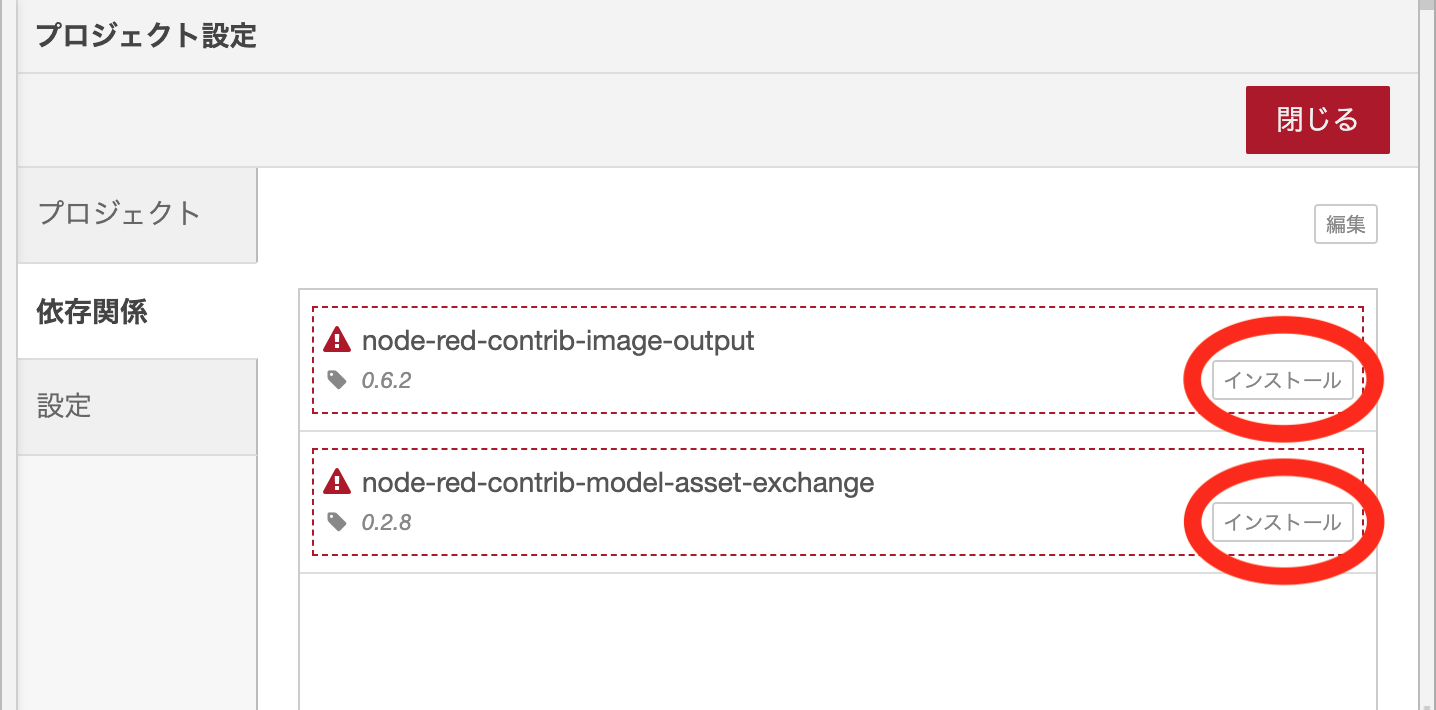Click the tag icon next to version 0.6.2
The image size is (1436, 710).
point(337,380)
